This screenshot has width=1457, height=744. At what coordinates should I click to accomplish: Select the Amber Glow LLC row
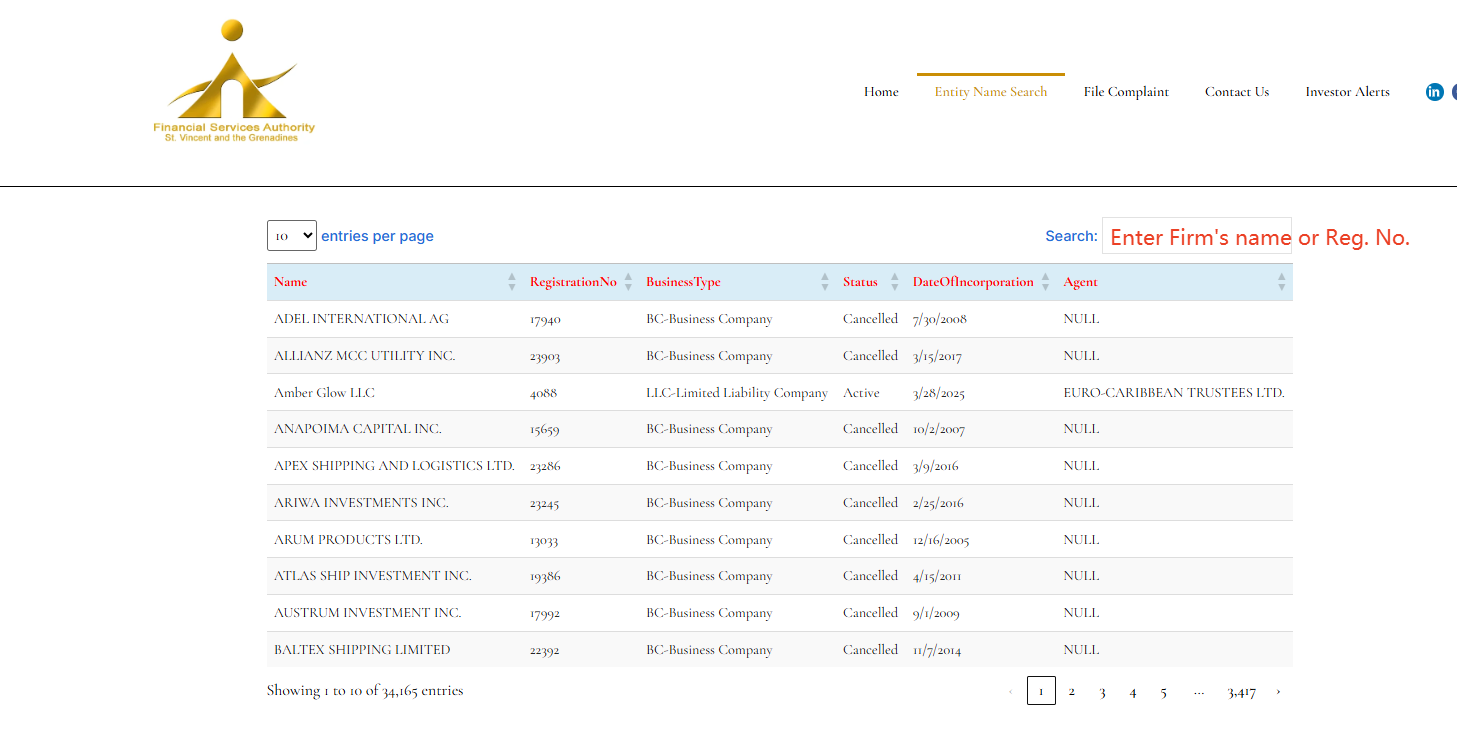pyautogui.click(x=325, y=393)
